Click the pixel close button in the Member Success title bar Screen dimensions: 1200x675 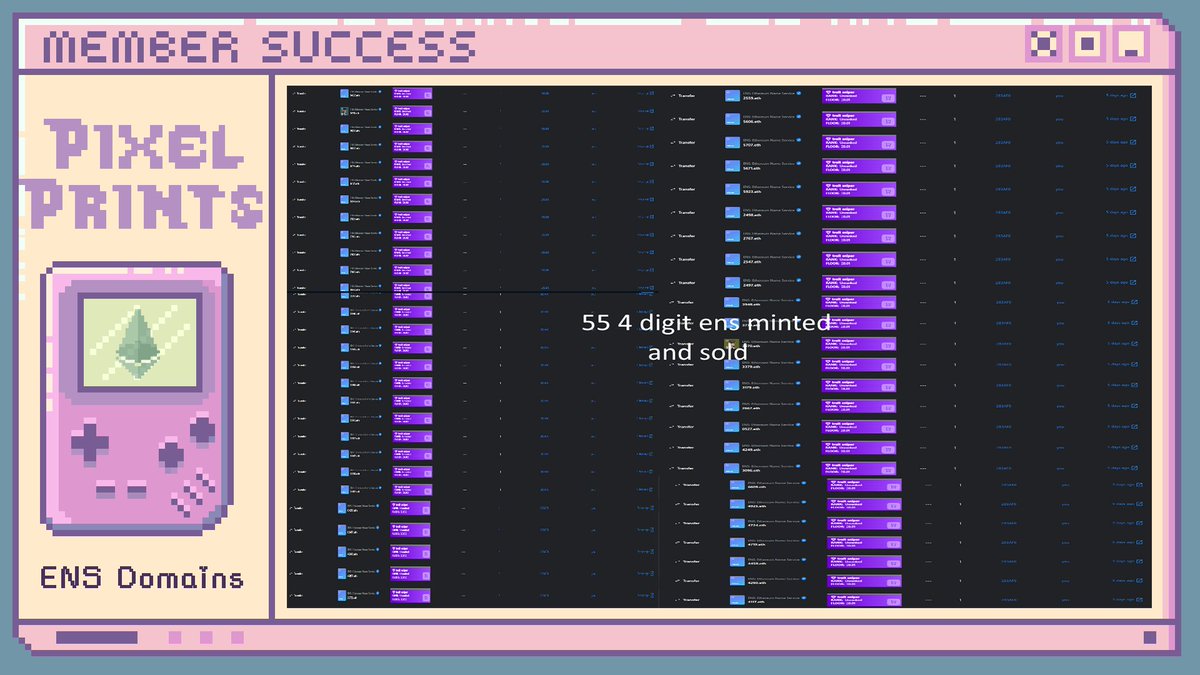coord(1043,45)
